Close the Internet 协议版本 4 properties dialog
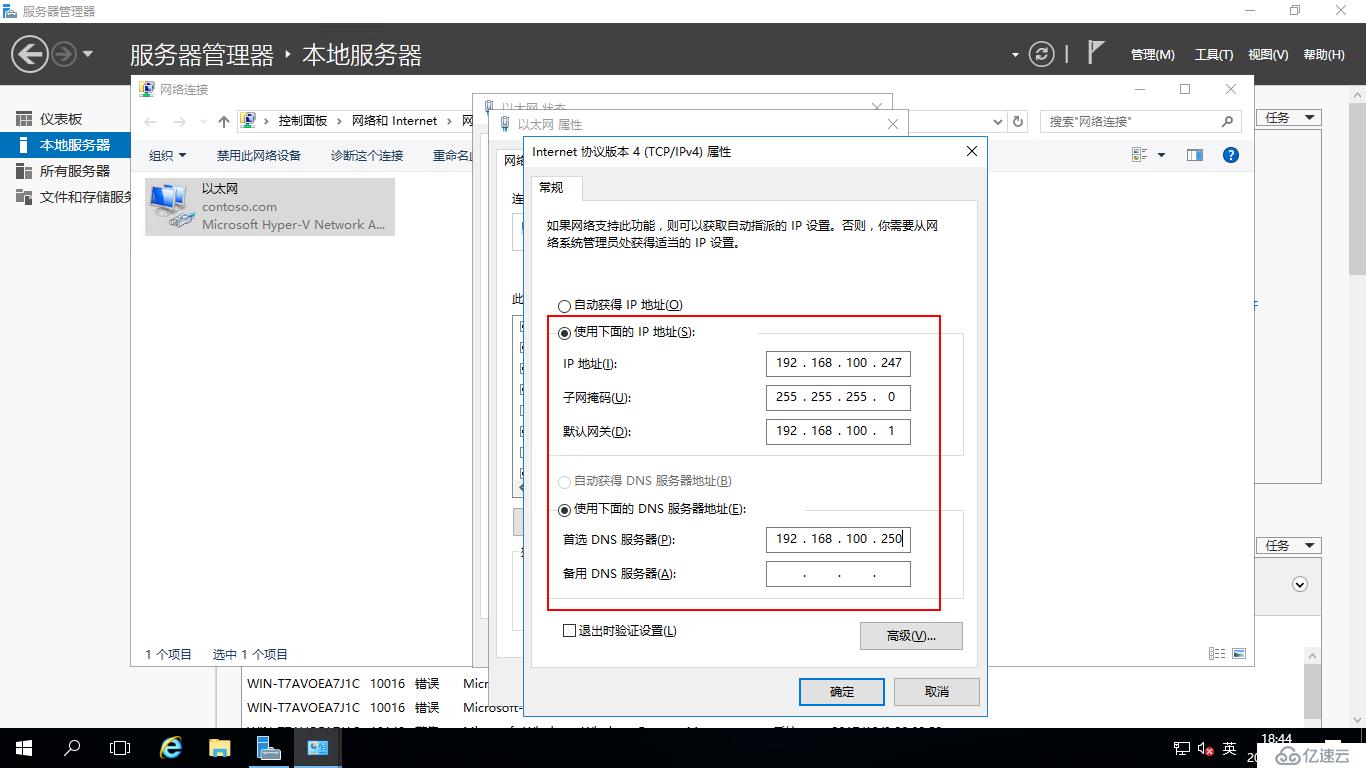 click(972, 151)
